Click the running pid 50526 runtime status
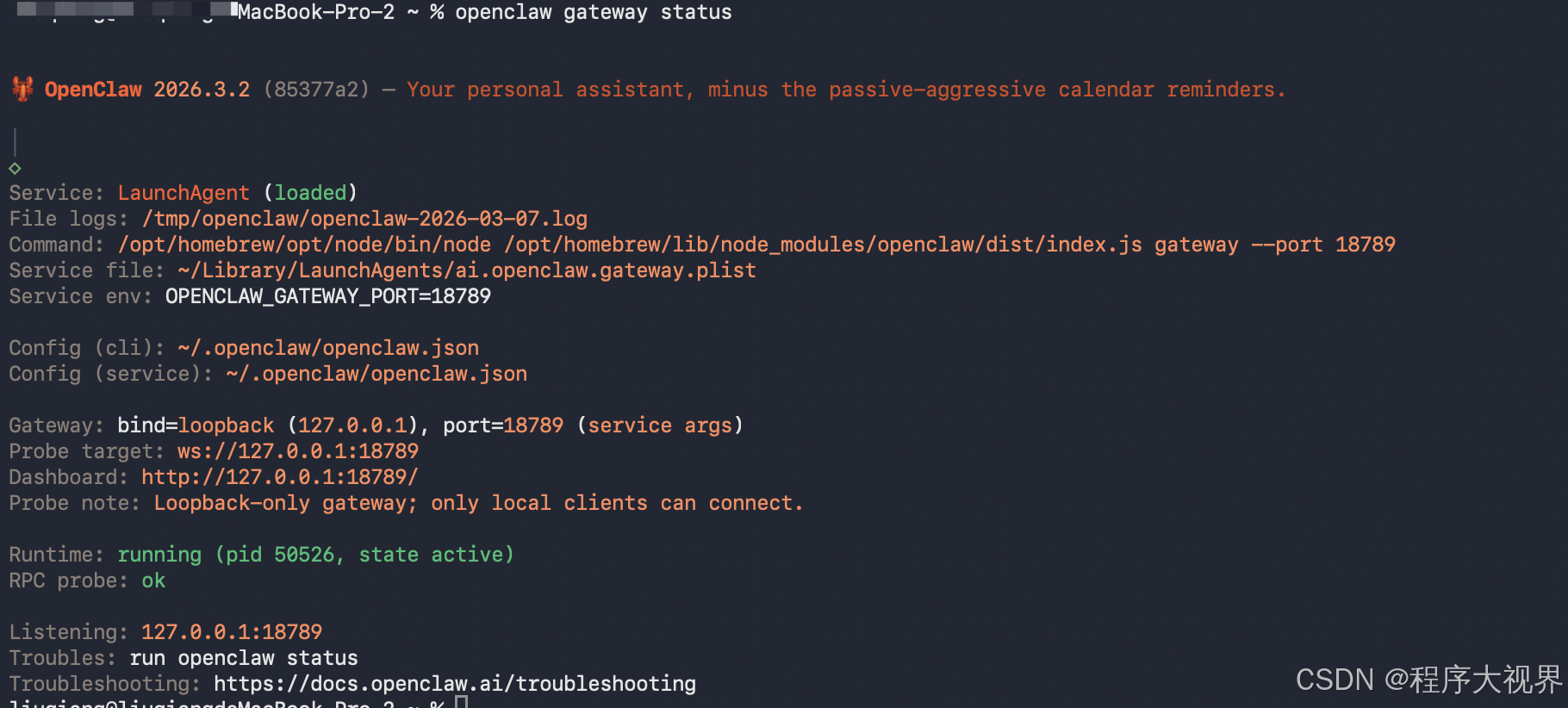The height and width of the screenshot is (708, 1568). (x=315, y=555)
